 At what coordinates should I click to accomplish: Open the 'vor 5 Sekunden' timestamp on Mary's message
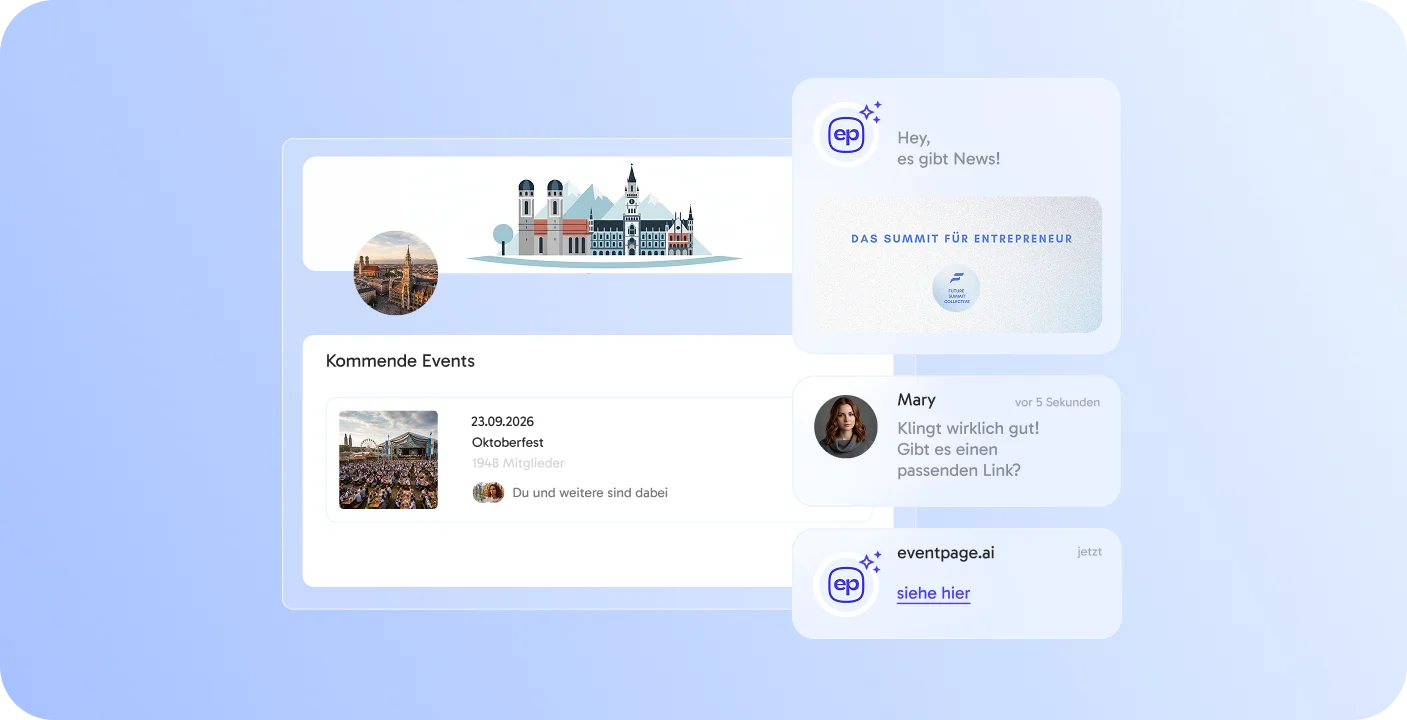(x=1055, y=402)
